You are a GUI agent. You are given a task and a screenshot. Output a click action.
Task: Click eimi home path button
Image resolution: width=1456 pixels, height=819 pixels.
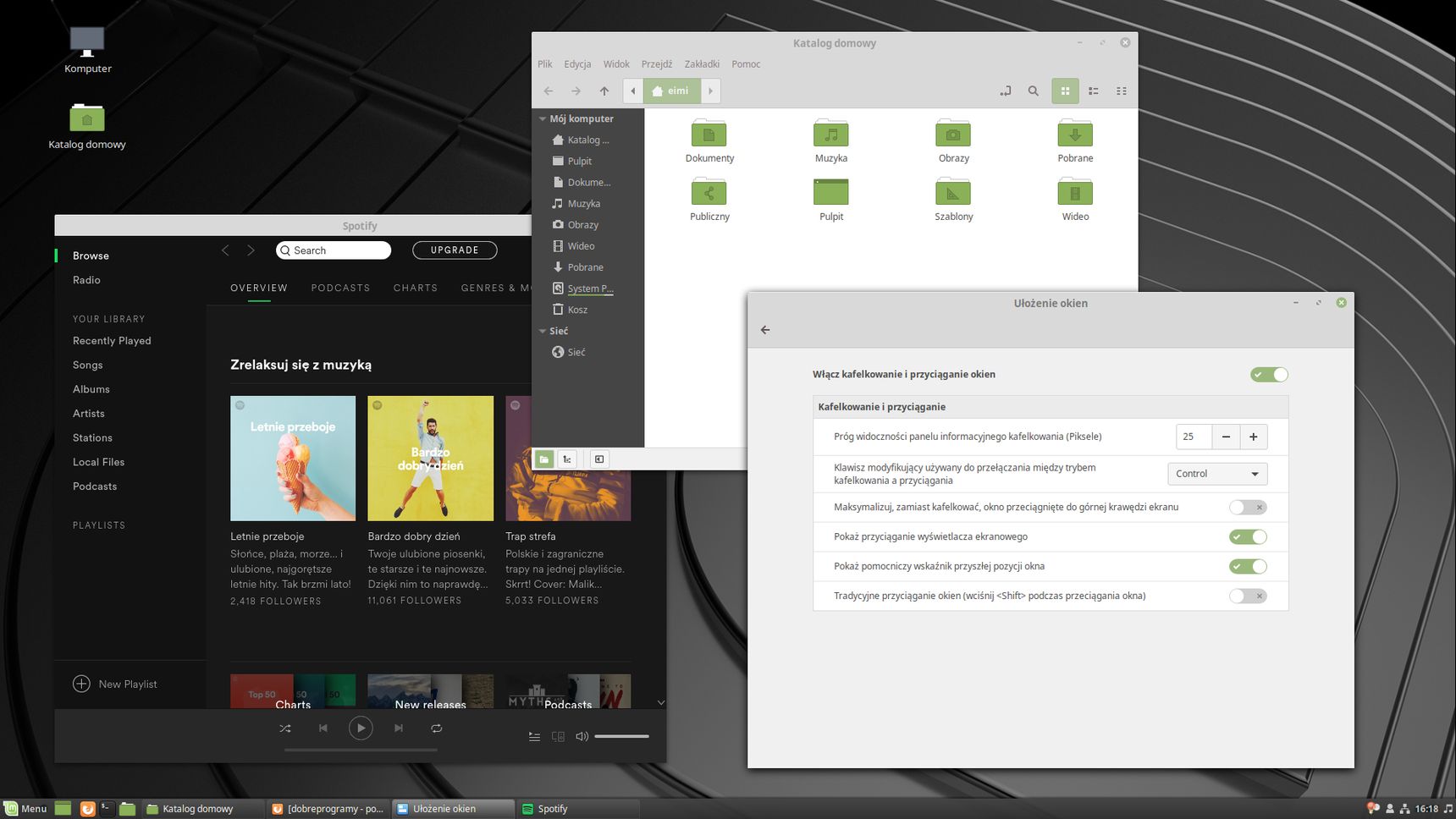671,91
